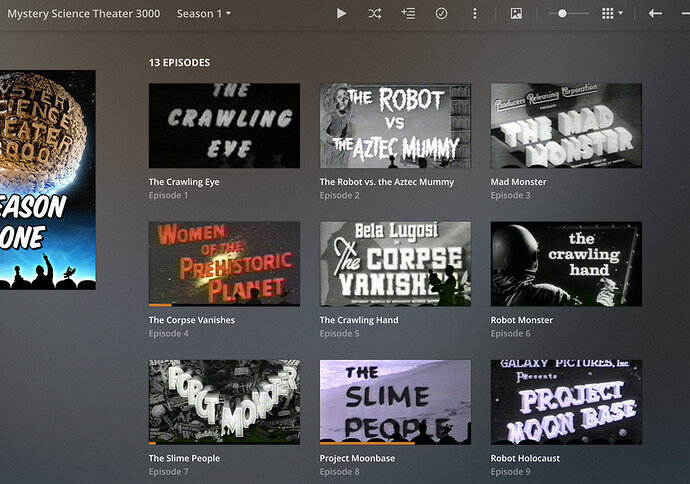Click the 'Episode 3' label

(510, 195)
